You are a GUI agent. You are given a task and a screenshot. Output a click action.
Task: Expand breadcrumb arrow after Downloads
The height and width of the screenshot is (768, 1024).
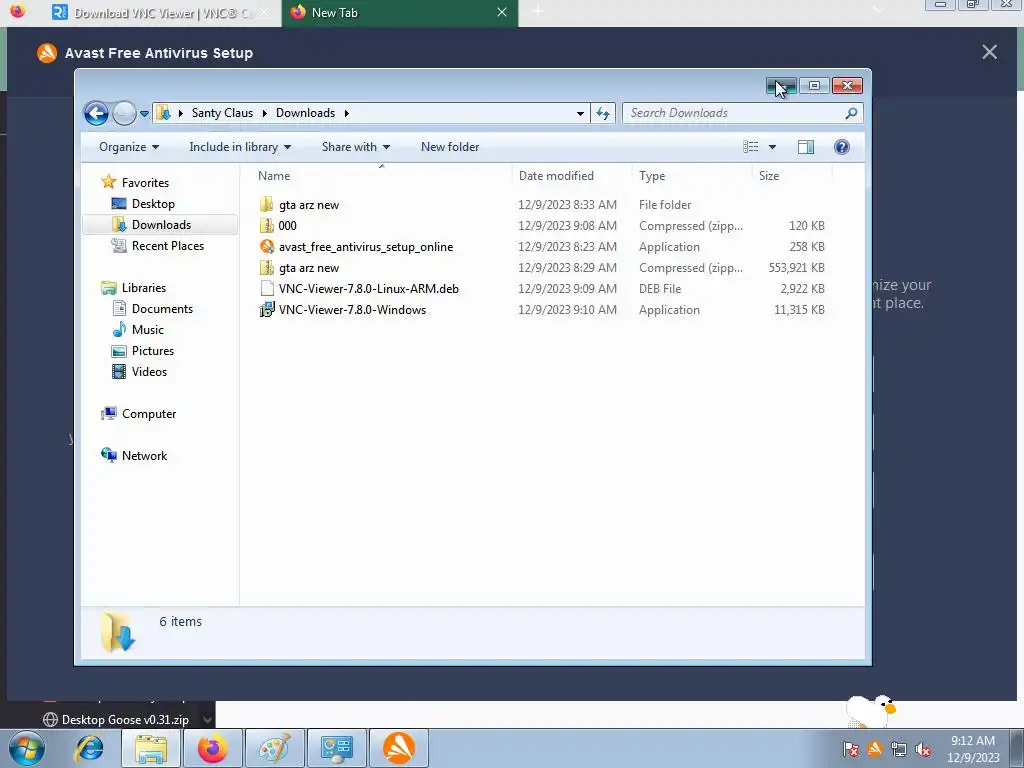click(x=347, y=113)
